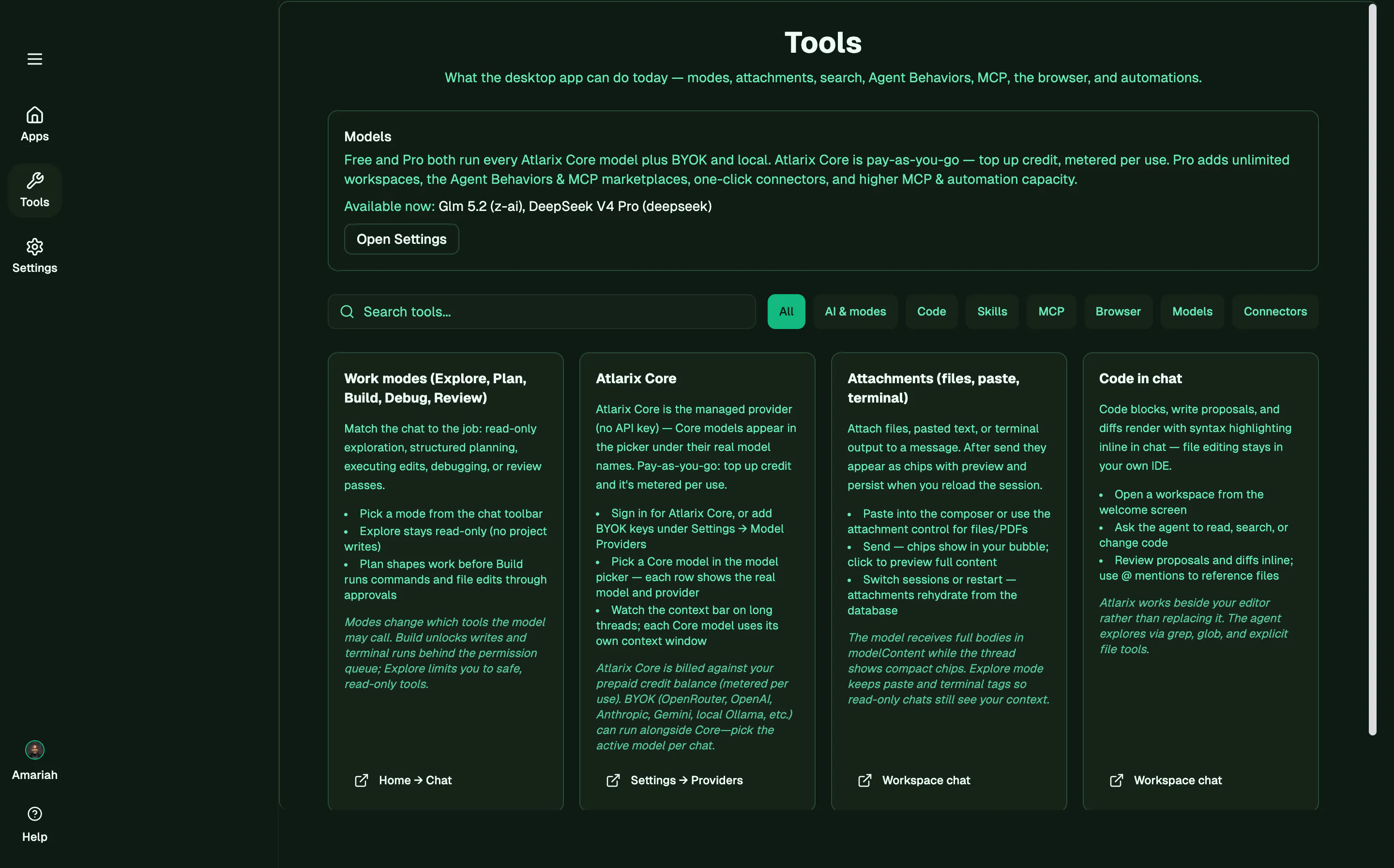Click the Atlarix Core card title
Viewport: 1394px width, 868px height.
coord(636,379)
